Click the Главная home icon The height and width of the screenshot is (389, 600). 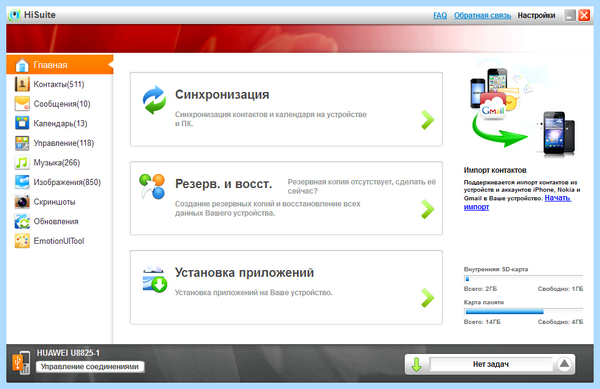pyautogui.click(x=22, y=65)
